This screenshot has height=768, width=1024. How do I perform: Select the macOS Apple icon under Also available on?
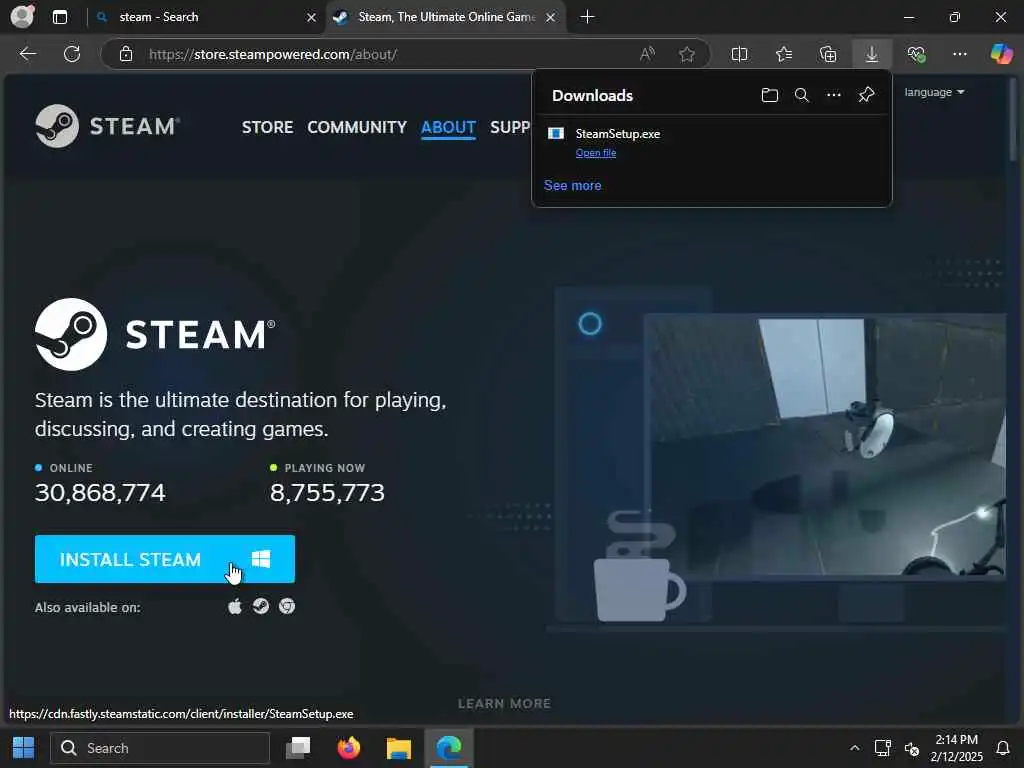[235, 607]
